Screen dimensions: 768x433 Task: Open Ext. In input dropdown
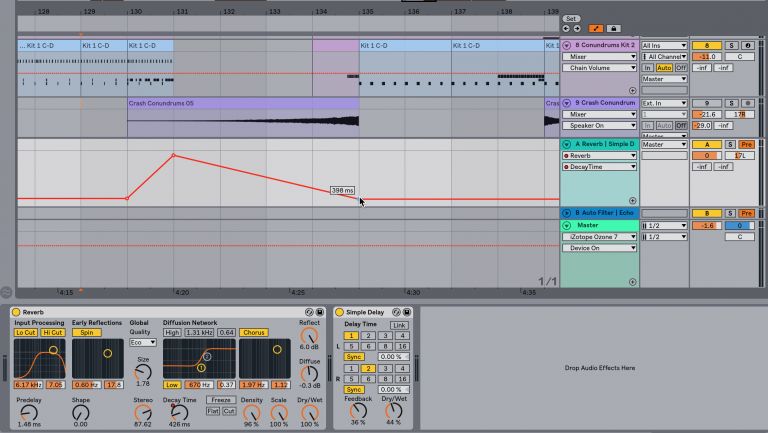tap(664, 103)
